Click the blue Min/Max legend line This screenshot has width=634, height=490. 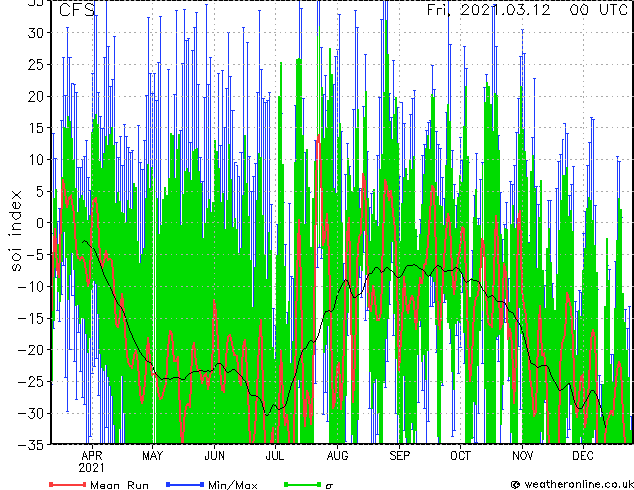[x=185, y=484]
